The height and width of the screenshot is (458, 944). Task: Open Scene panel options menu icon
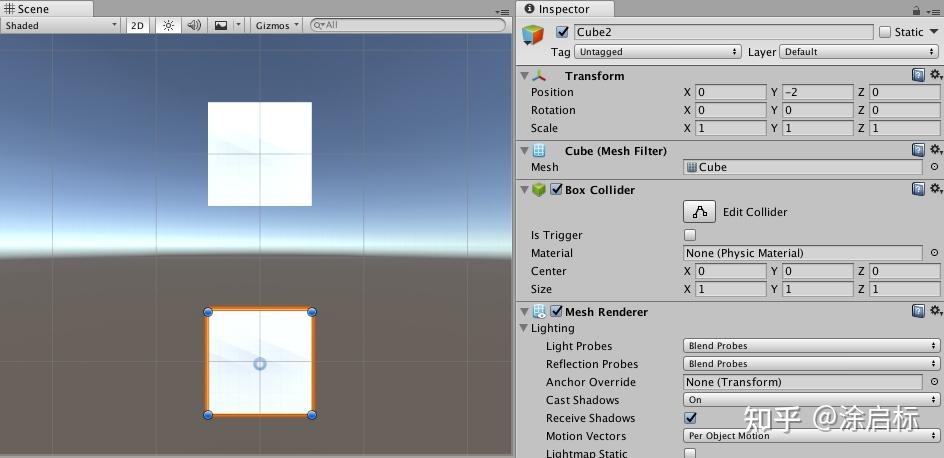pyautogui.click(x=502, y=11)
